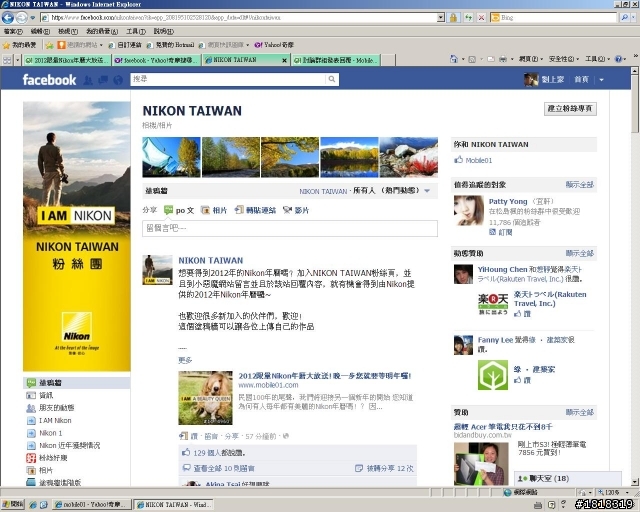Open the Facebook account dropdown arrow
Image resolution: width=640 pixels, height=512 pixels.
(601, 80)
